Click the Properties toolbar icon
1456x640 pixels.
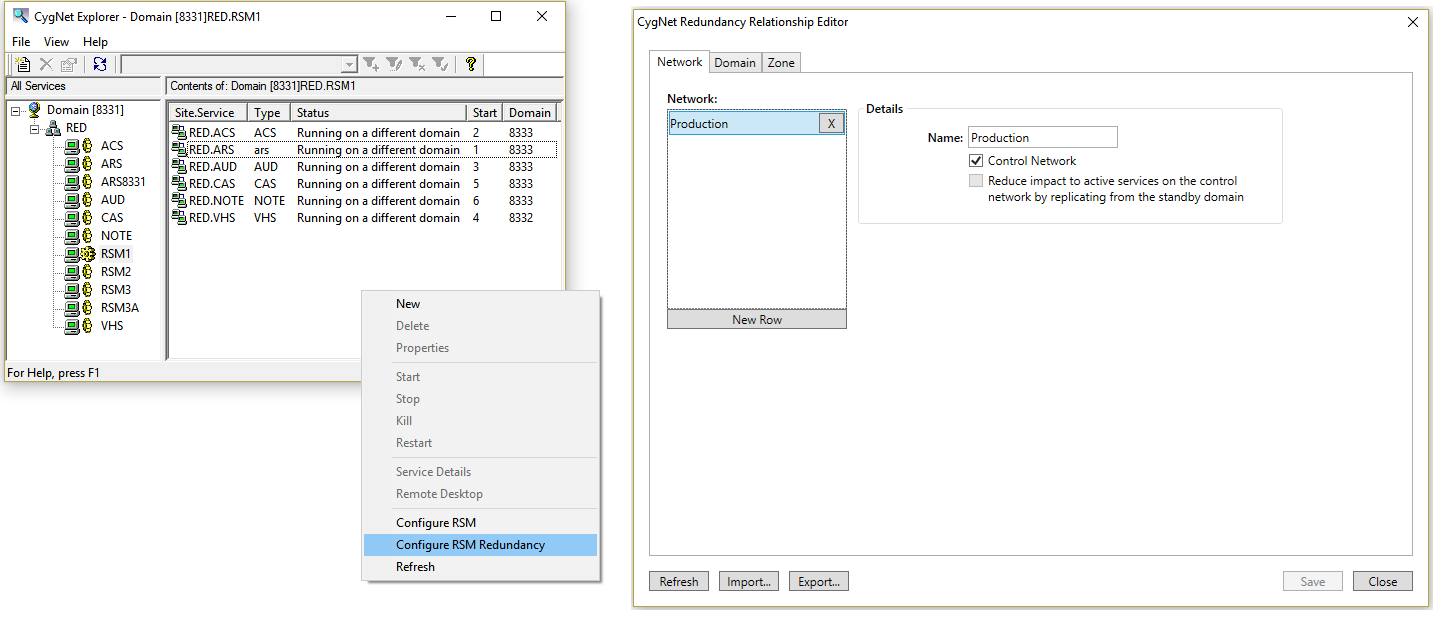68,64
